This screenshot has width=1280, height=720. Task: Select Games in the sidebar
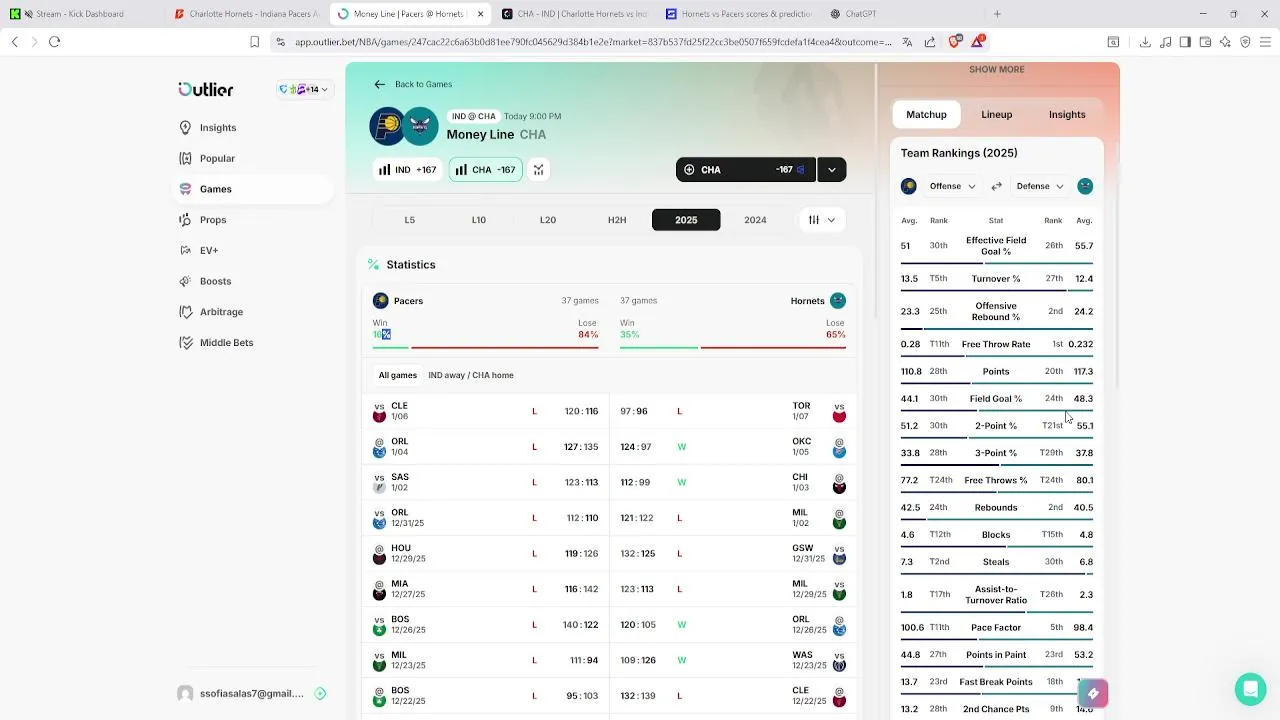coord(253,189)
